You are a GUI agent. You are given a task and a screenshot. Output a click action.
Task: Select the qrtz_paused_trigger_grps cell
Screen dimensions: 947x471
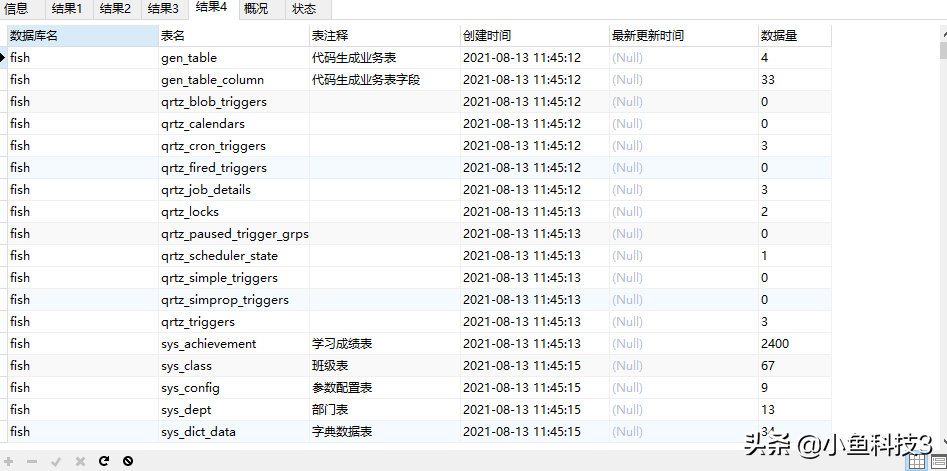point(234,234)
